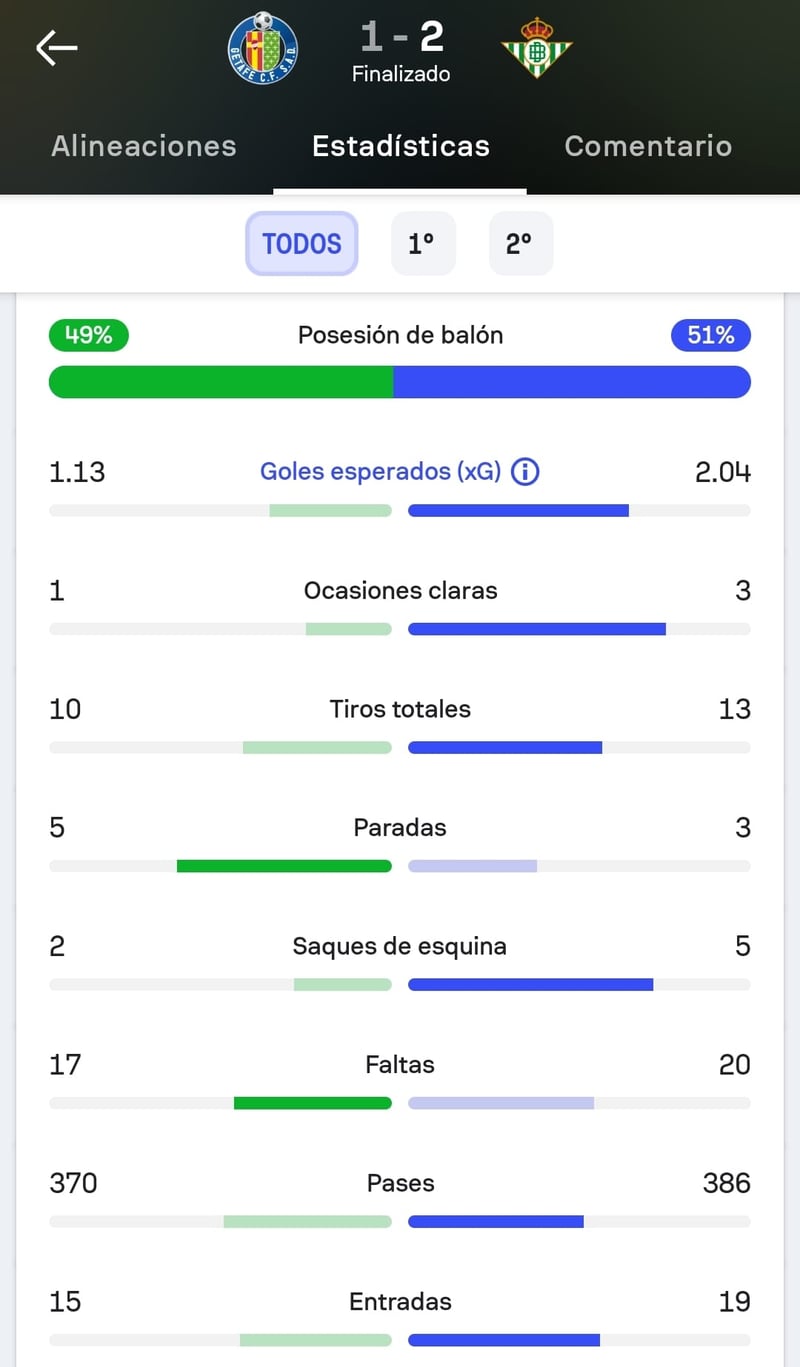
Task: Tap the 1 - 2 final score
Action: click(401, 36)
